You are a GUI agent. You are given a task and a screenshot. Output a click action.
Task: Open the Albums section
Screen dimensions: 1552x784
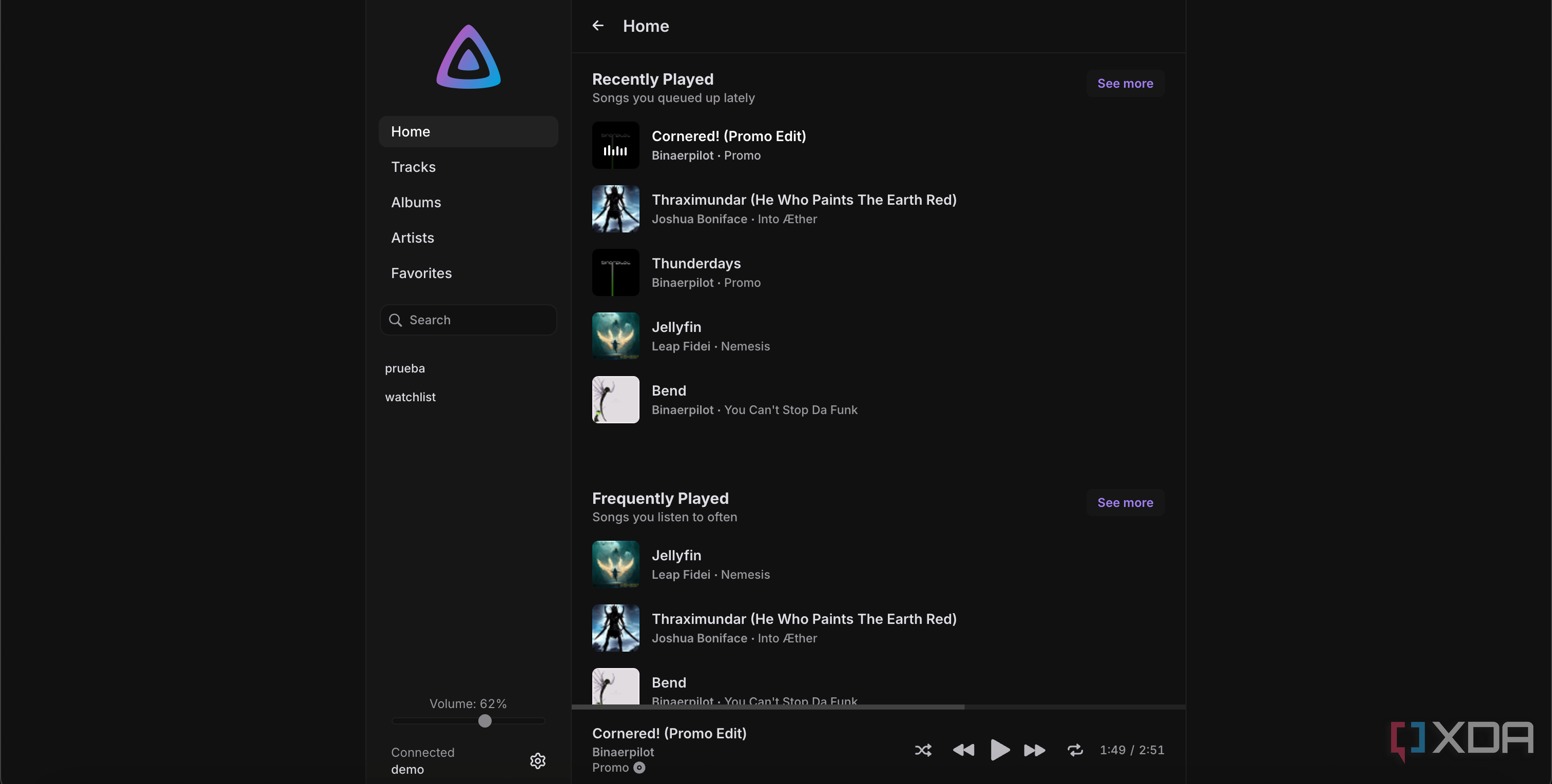(468, 202)
